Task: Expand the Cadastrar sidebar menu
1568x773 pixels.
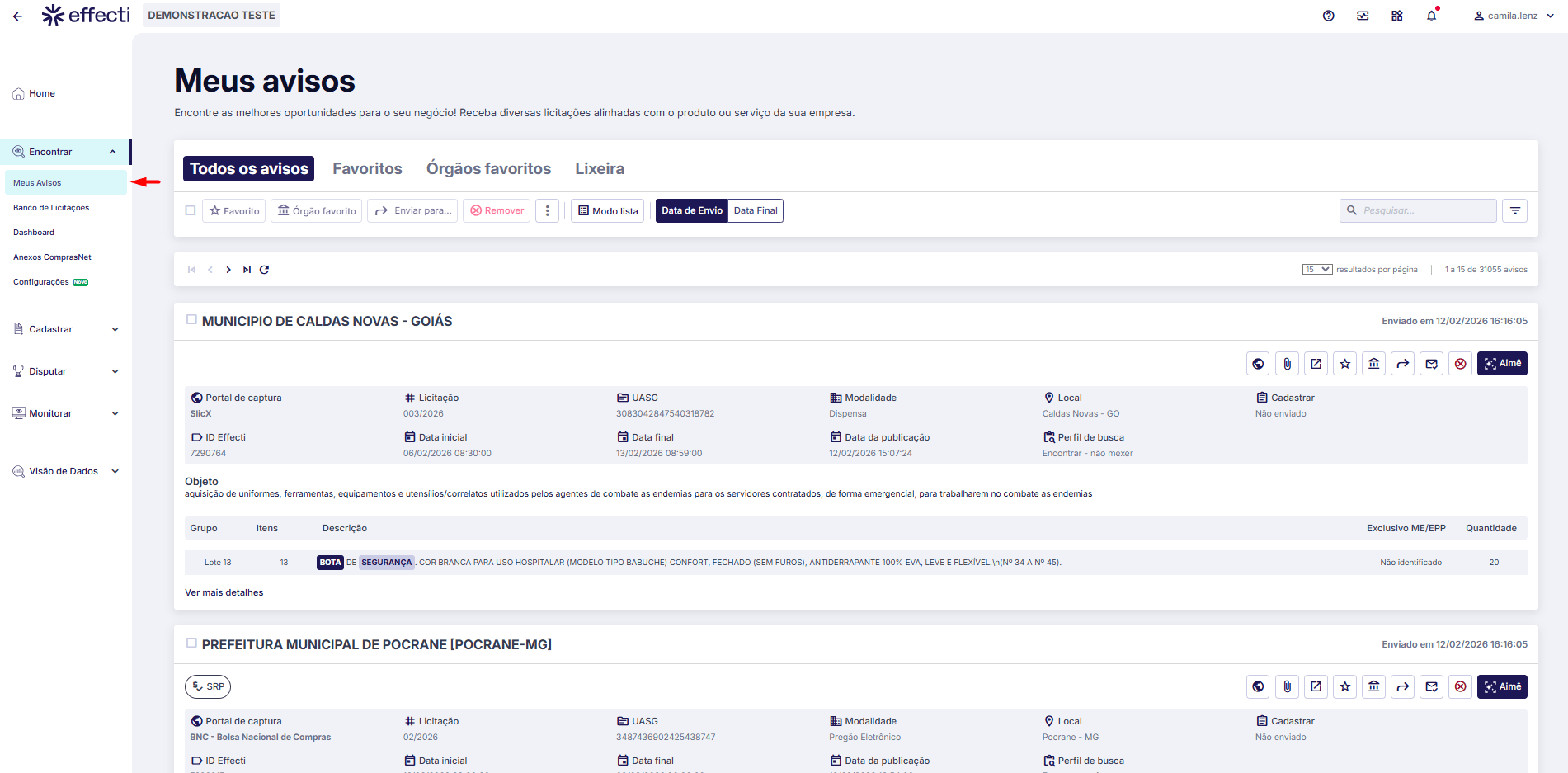Action: point(66,329)
